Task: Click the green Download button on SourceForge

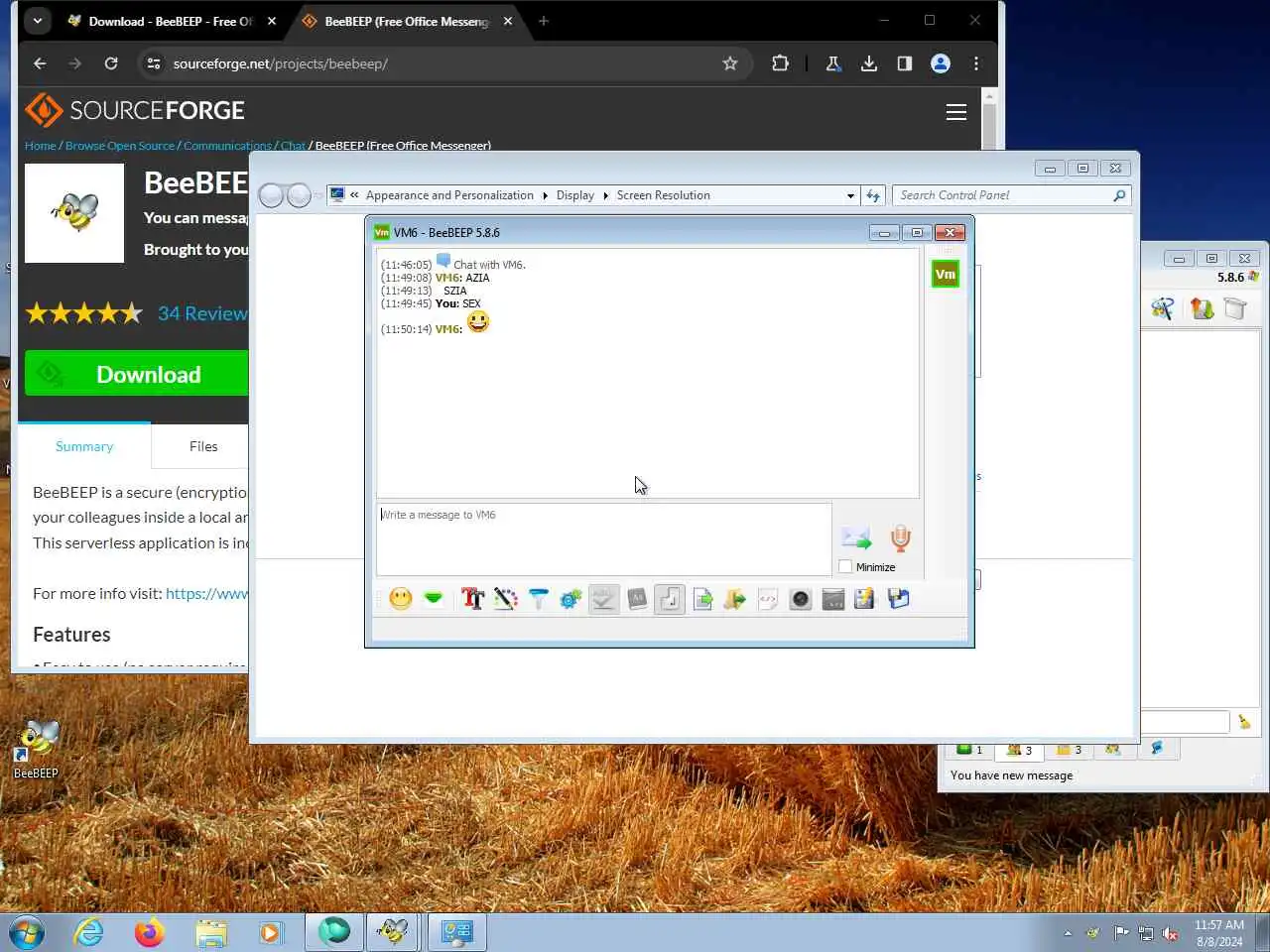Action: (137, 374)
